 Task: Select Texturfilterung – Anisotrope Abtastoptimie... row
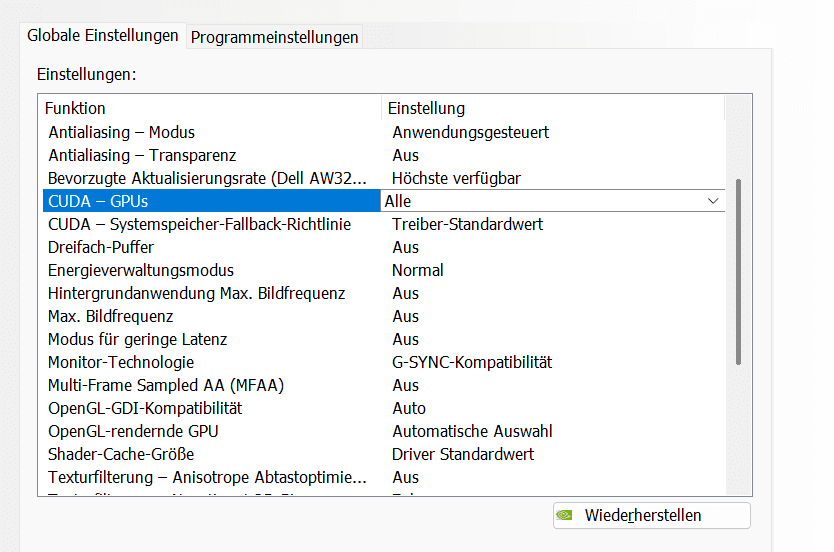[x=383, y=477]
